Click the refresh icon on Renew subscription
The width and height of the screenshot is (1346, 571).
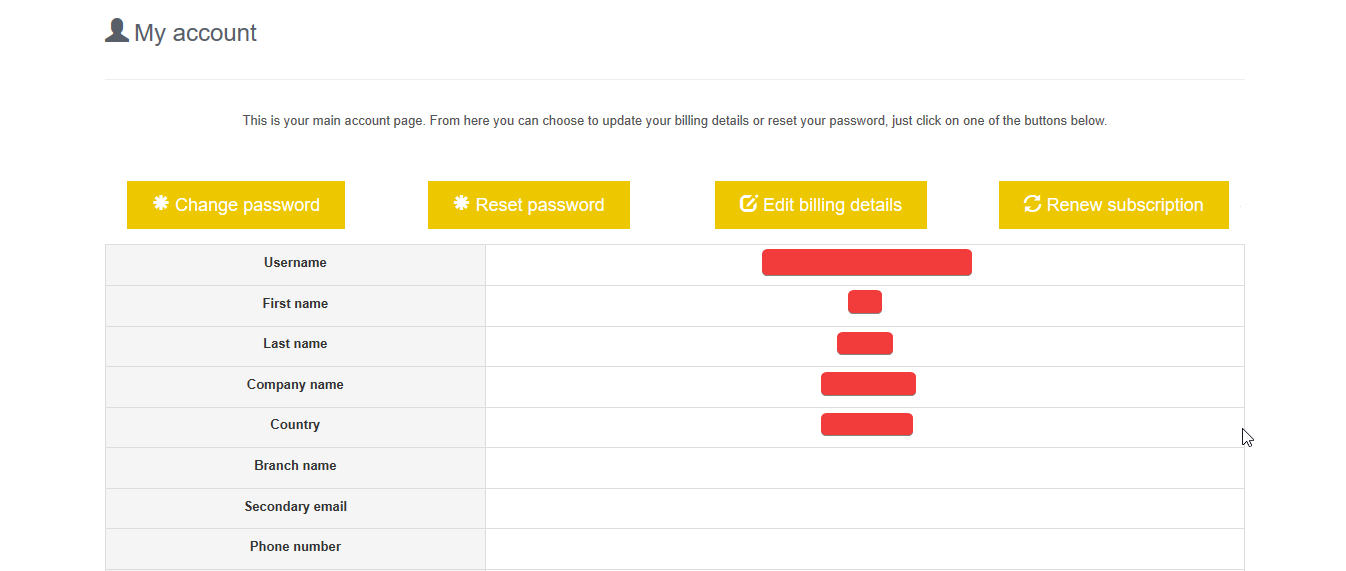1033,203
